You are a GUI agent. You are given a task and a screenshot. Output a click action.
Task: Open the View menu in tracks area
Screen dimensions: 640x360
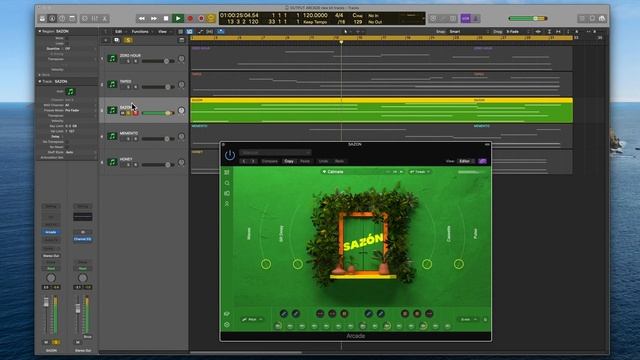pos(163,31)
